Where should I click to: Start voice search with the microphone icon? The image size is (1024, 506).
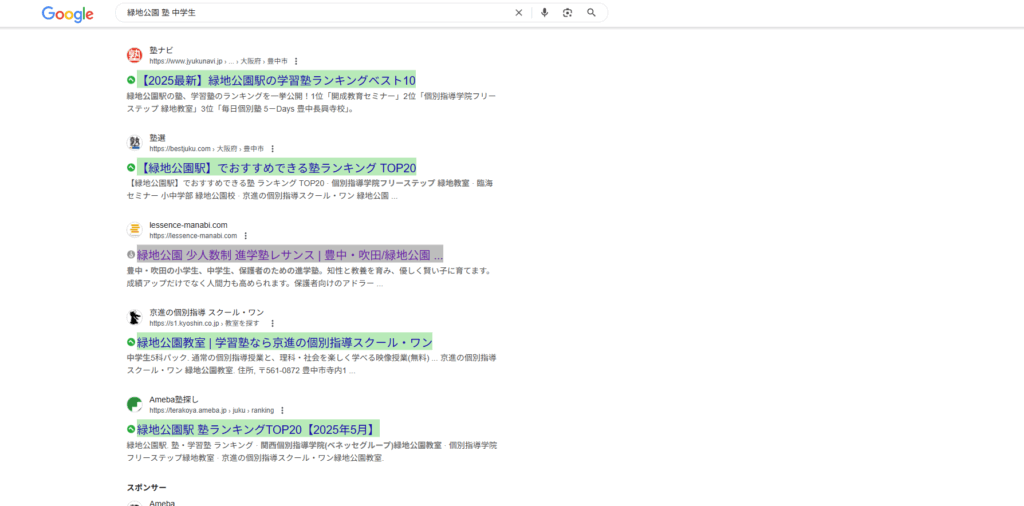point(545,13)
